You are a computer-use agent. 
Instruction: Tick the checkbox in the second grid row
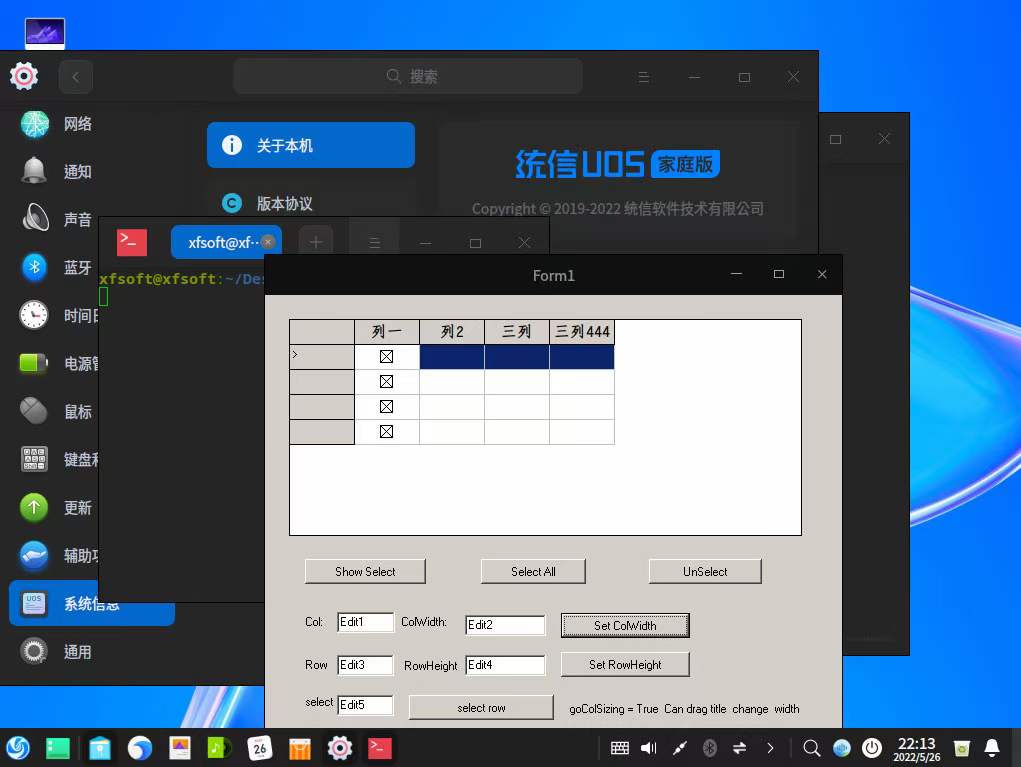coord(386,382)
